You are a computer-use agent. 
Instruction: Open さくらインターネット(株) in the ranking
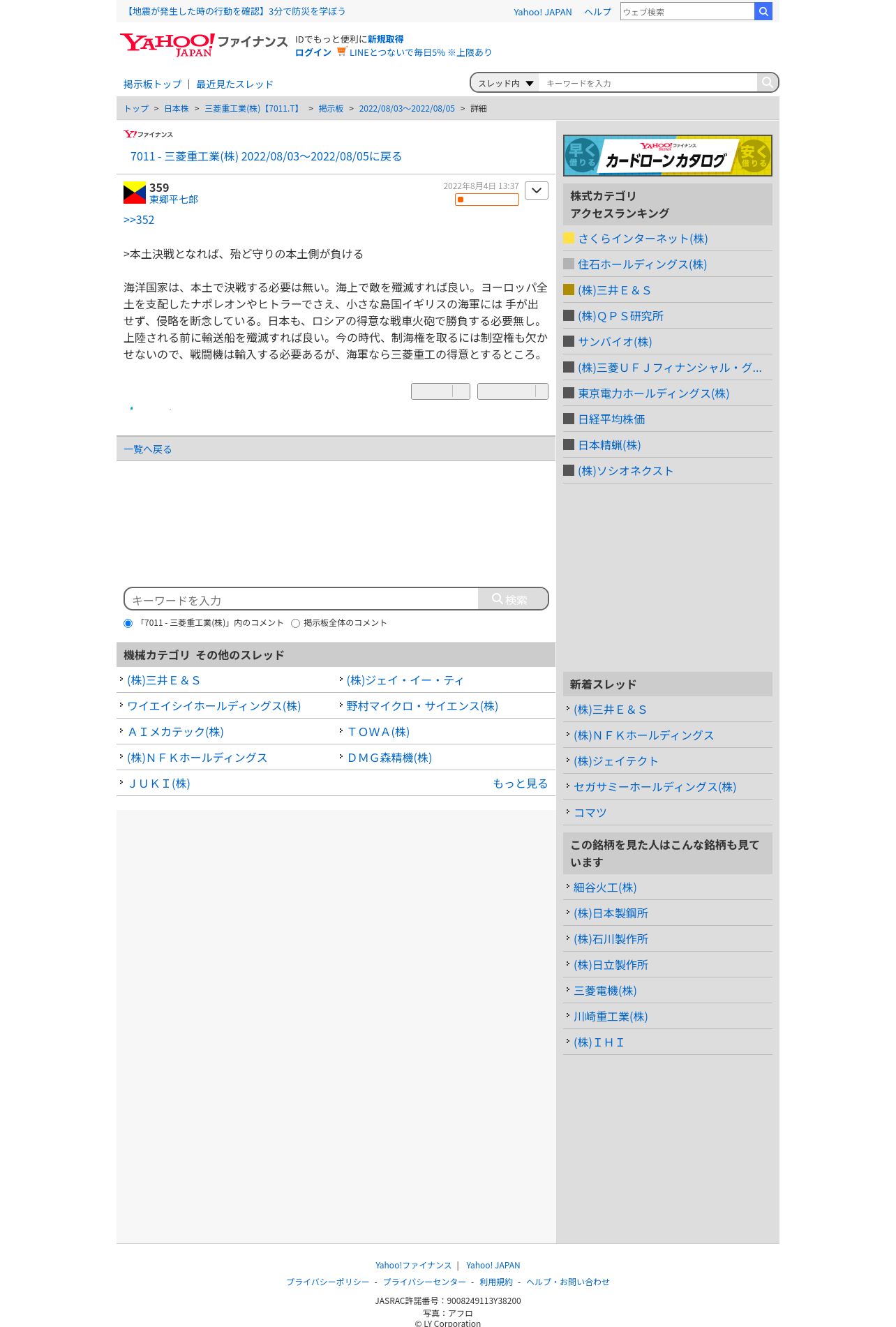click(x=643, y=239)
